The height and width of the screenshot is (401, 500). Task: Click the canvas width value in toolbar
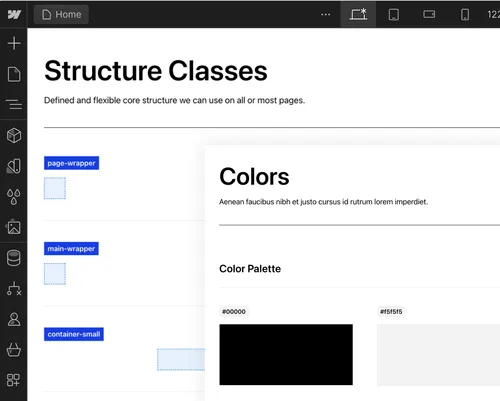[494, 15]
